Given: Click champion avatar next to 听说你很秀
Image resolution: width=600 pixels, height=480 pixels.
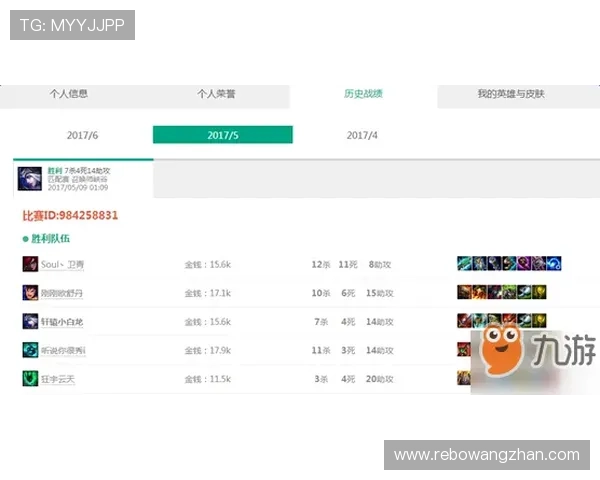Looking at the screenshot, I should (30, 350).
